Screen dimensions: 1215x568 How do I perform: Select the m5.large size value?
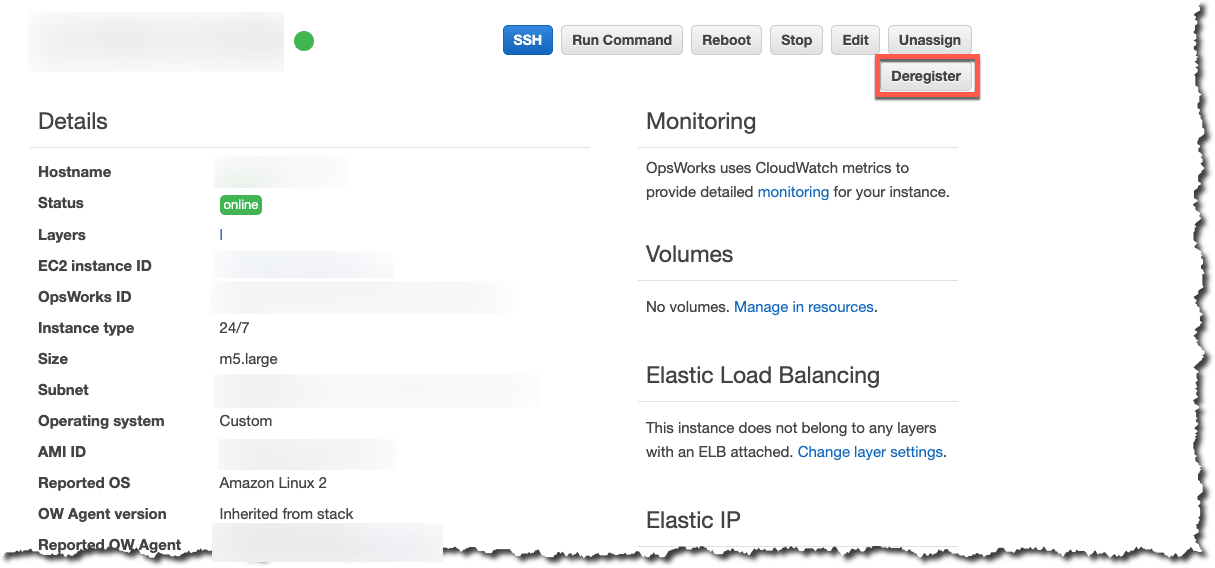250,359
